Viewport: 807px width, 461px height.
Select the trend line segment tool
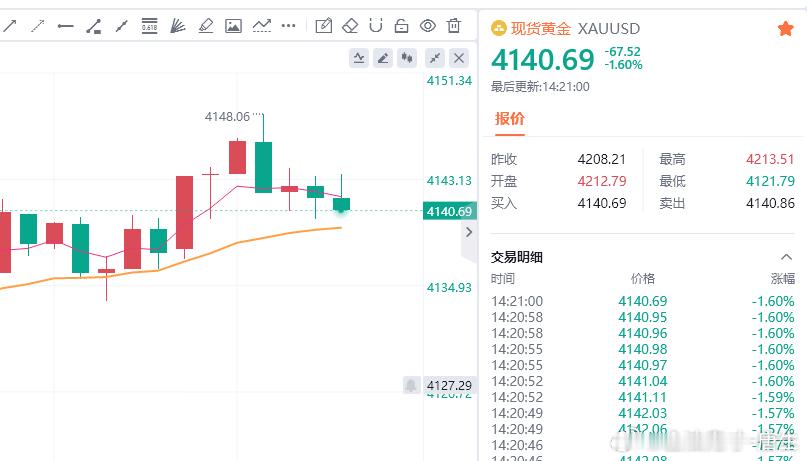click(x=121, y=26)
